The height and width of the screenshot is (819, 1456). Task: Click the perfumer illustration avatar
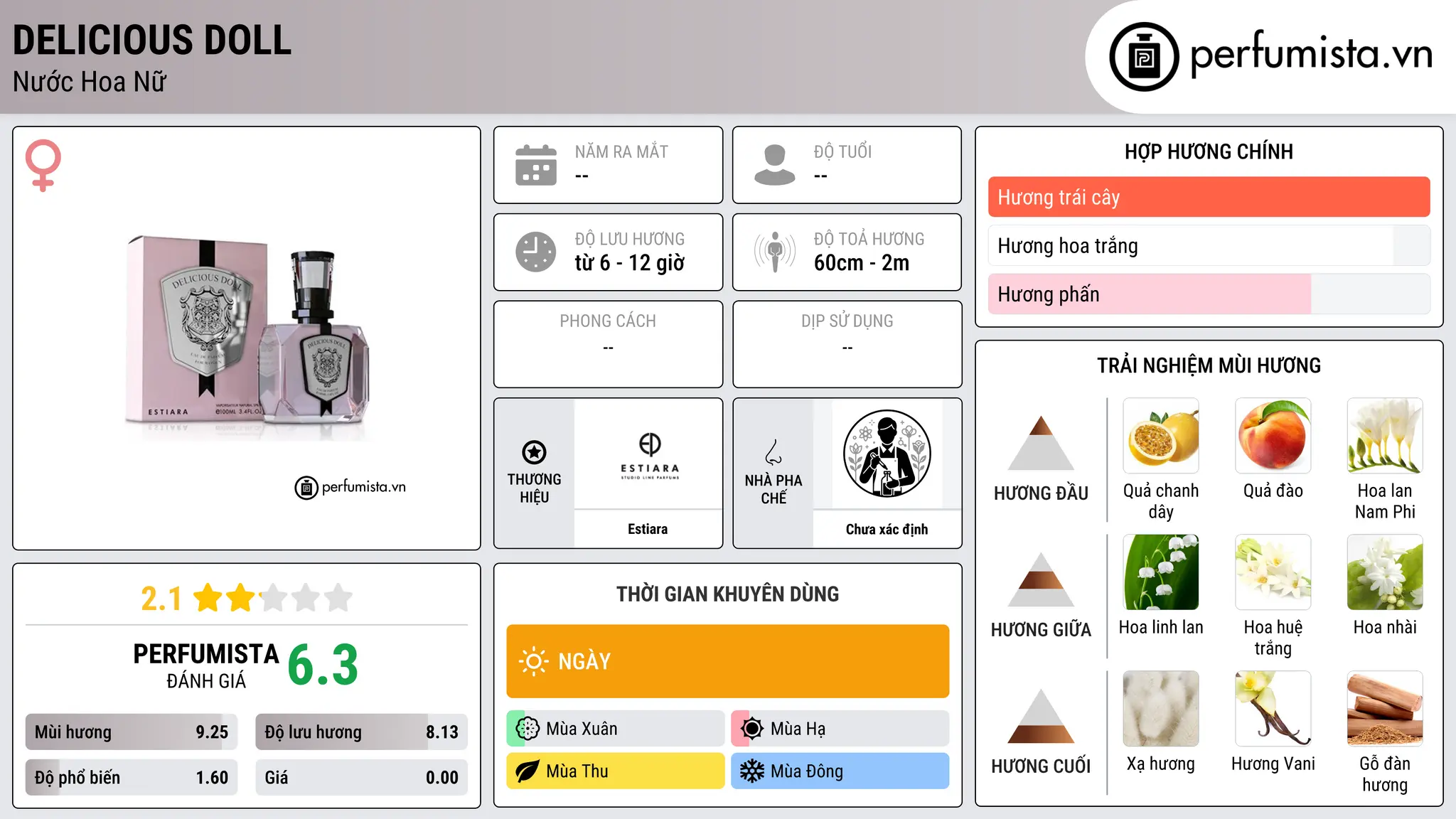887,454
